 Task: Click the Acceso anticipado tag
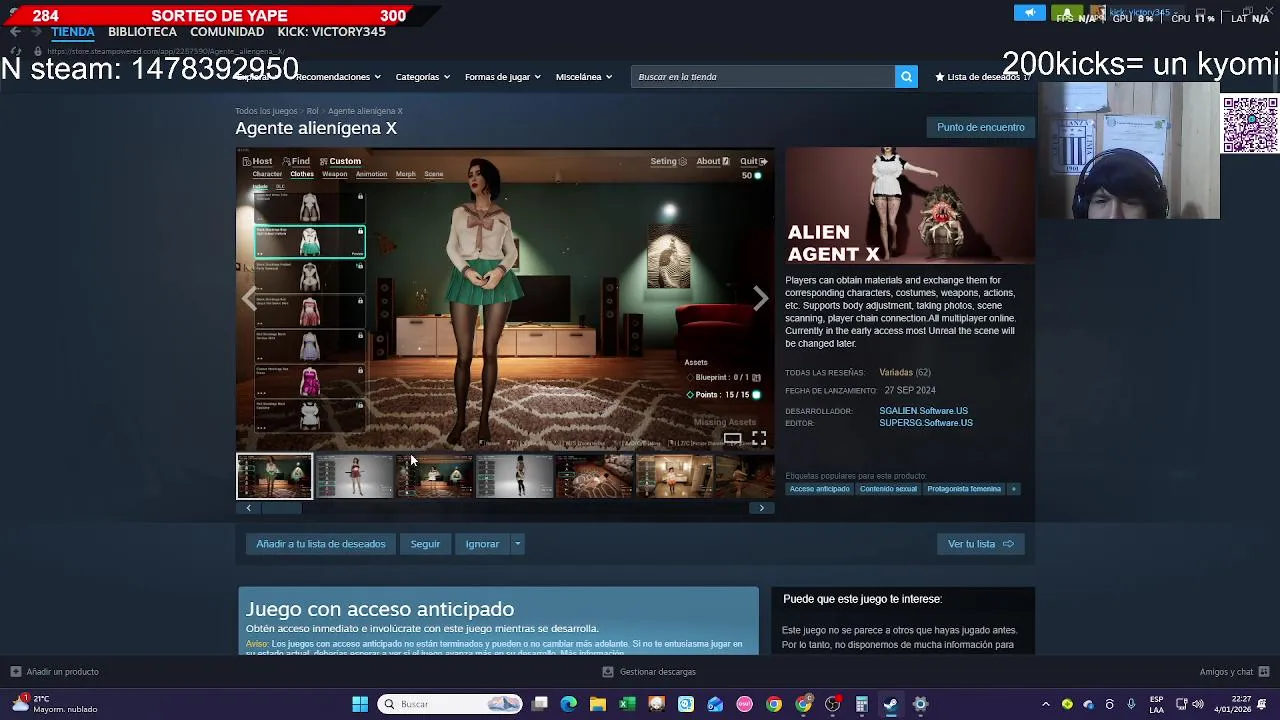tap(819, 489)
